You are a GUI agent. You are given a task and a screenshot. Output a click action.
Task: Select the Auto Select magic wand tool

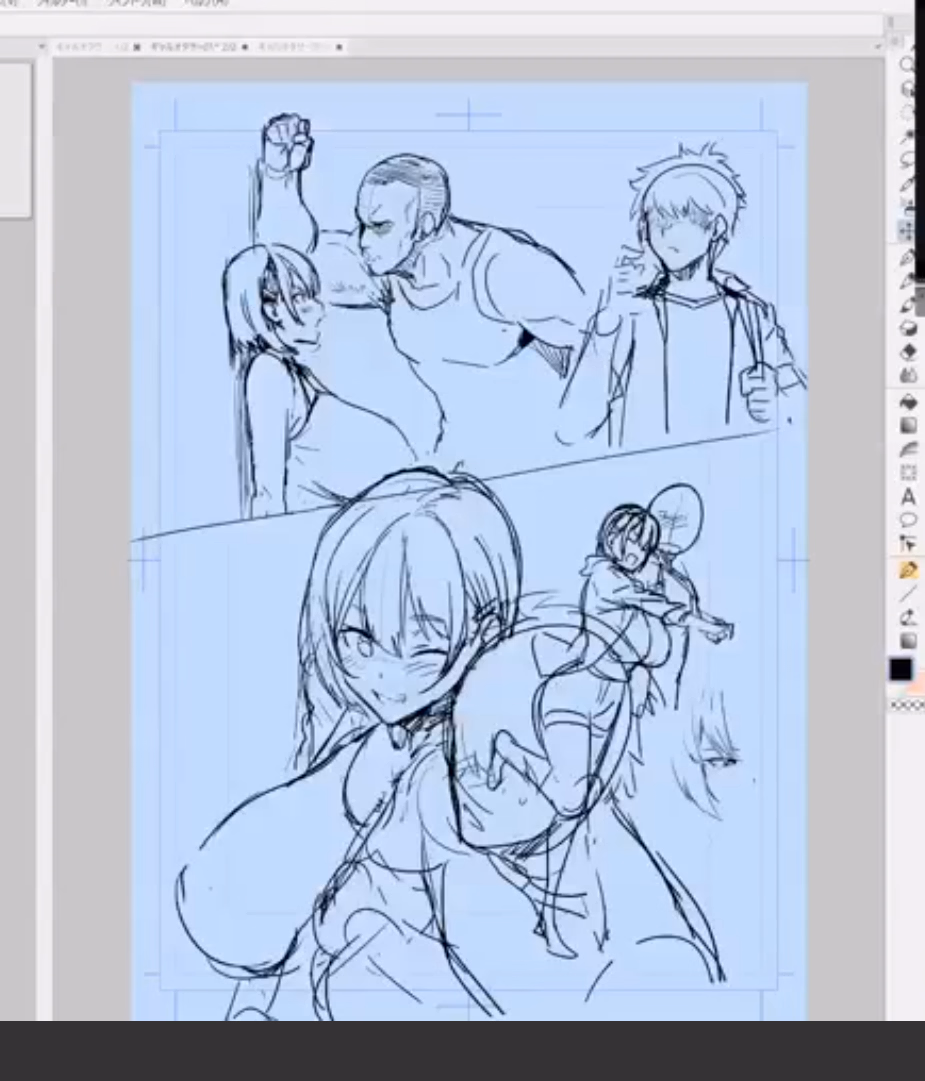[907, 137]
